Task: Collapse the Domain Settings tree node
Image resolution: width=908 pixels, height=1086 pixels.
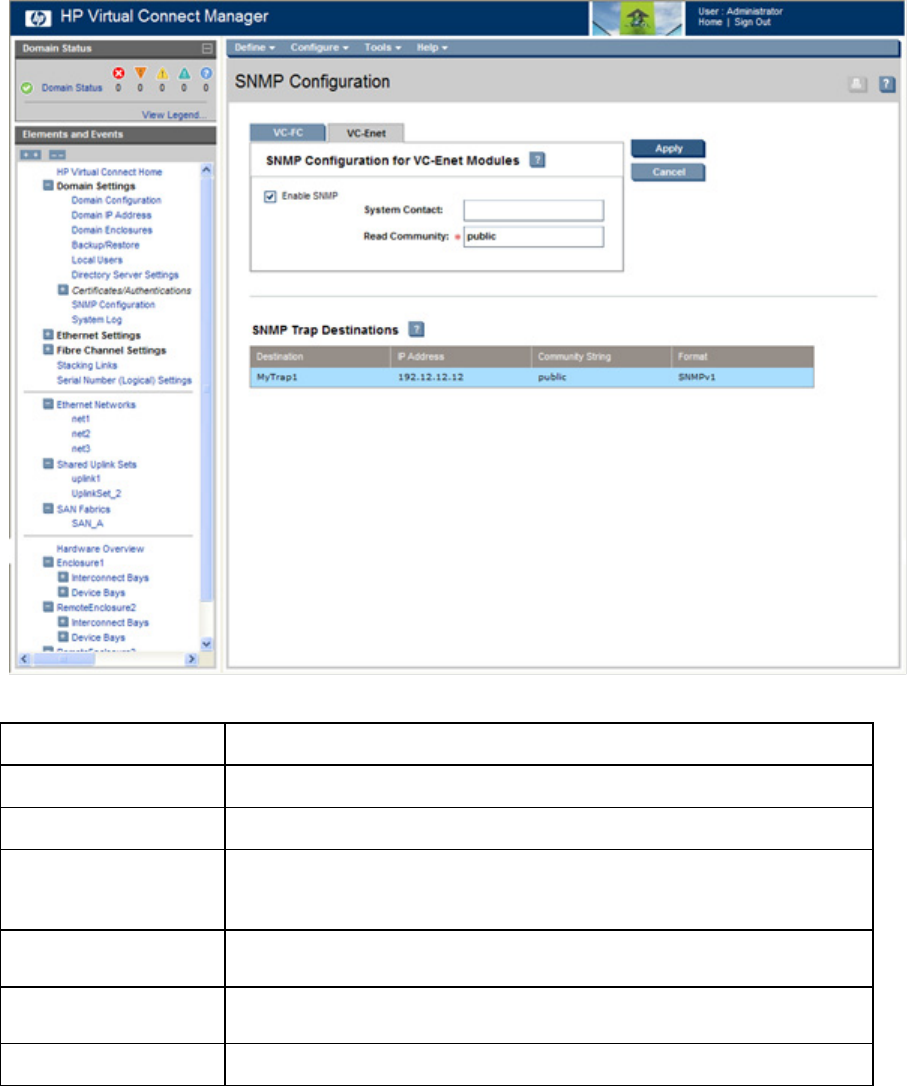Action: pyautogui.click(x=48, y=186)
